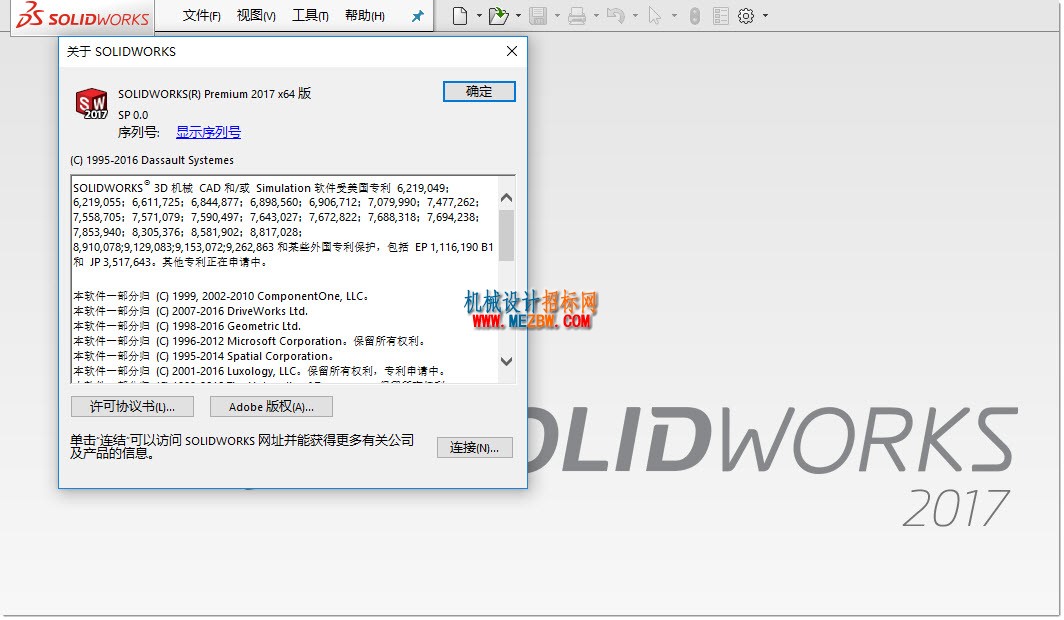
Task: Click the Luxology, LLC copyright line
Action: tap(260, 371)
